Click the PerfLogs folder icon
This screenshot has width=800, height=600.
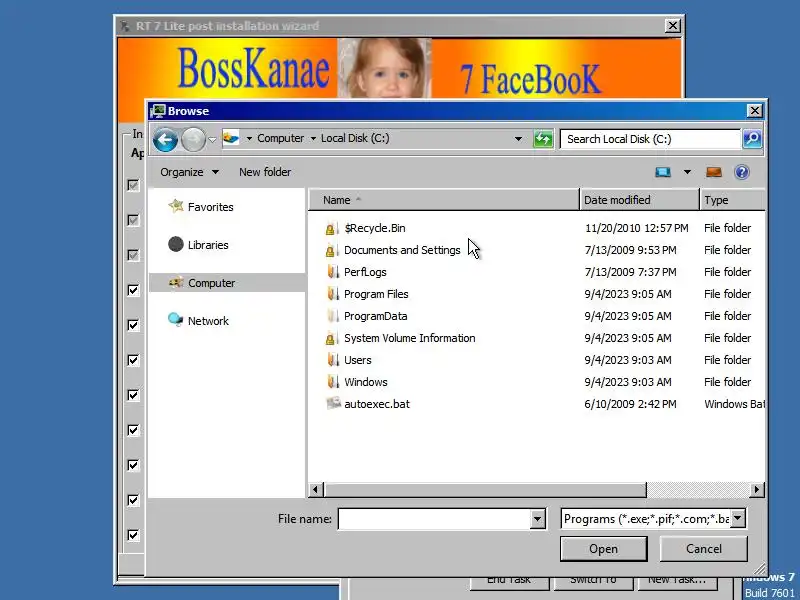(x=333, y=272)
